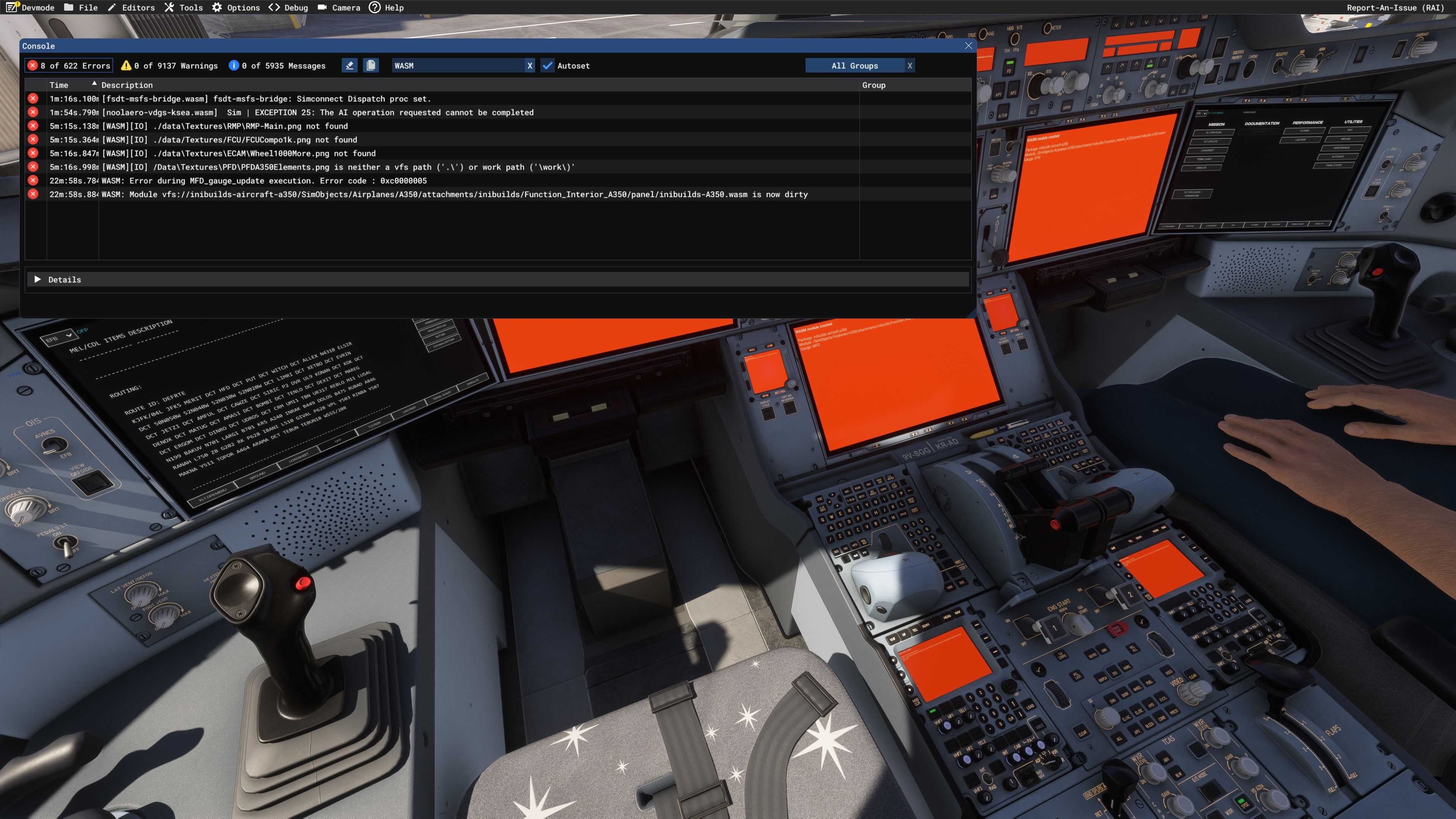Clear the WASM filter with X button
Image resolution: width=1456 pixels, height=819 pixels.
tap(529, 66)
